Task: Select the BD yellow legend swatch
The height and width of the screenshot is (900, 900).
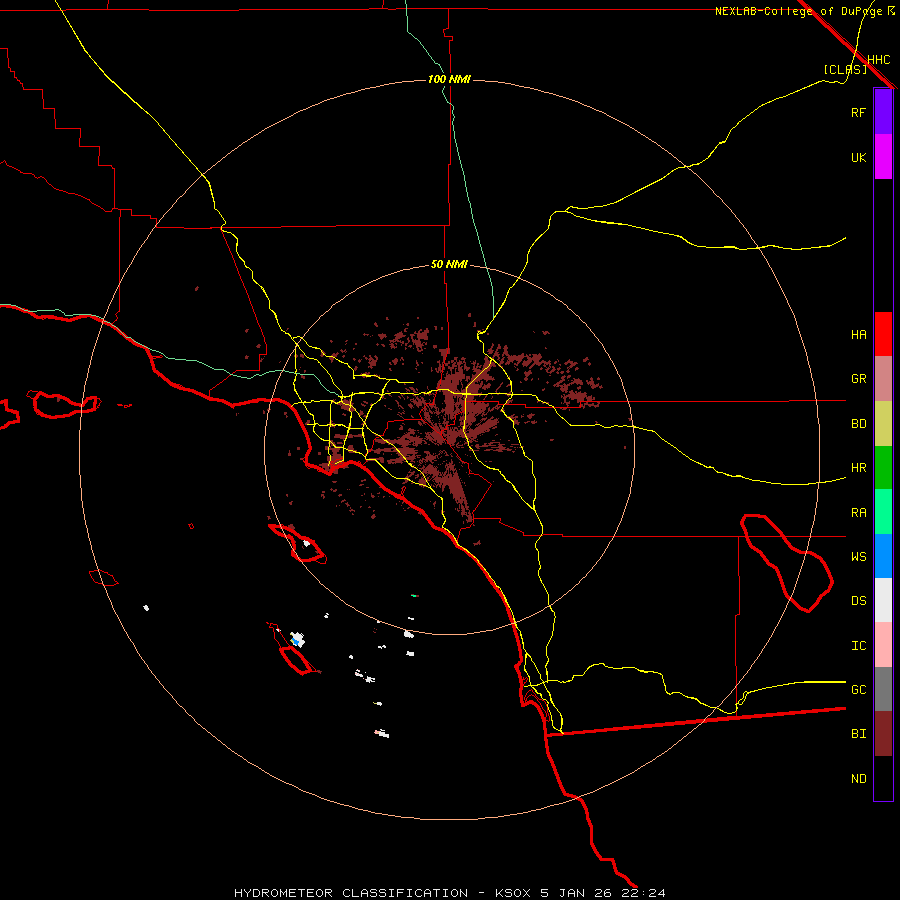Action: pyautogui.click(x=883, y=424)
